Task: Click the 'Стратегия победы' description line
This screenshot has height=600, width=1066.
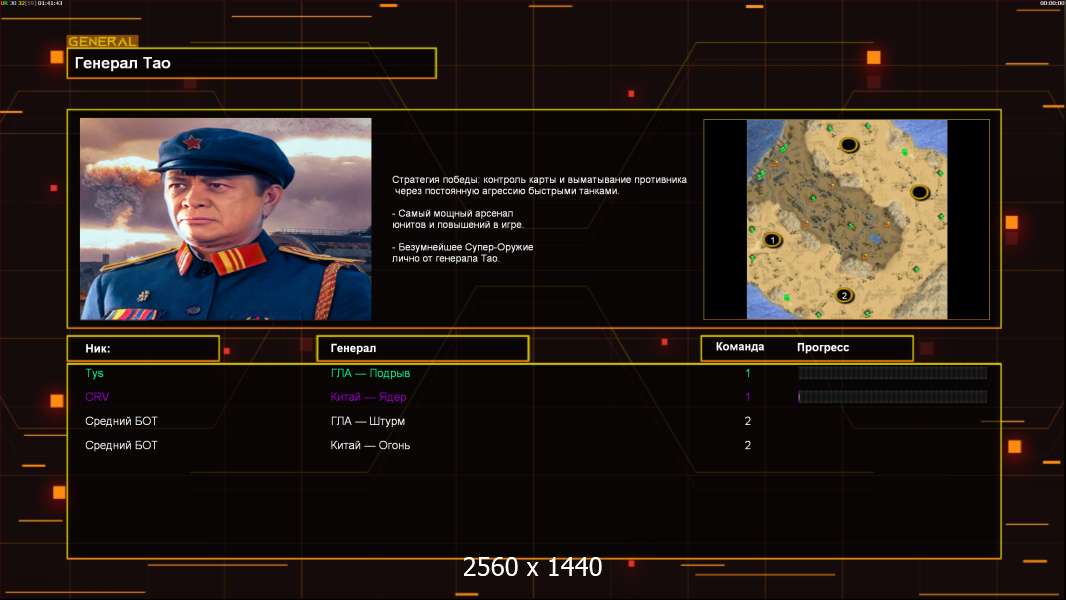Action: [539, 185]
